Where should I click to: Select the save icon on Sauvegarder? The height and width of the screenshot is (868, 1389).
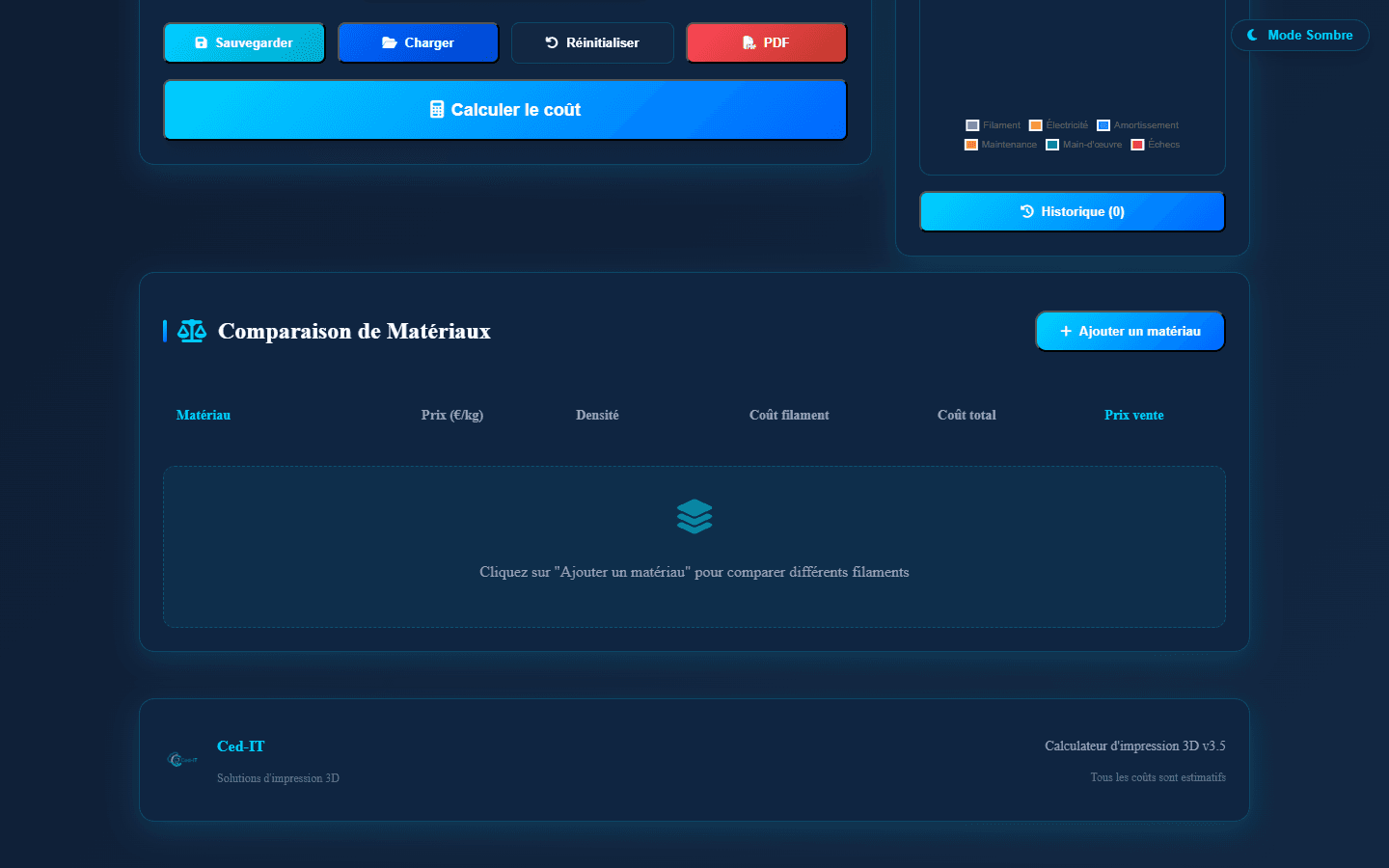[202, 41]
